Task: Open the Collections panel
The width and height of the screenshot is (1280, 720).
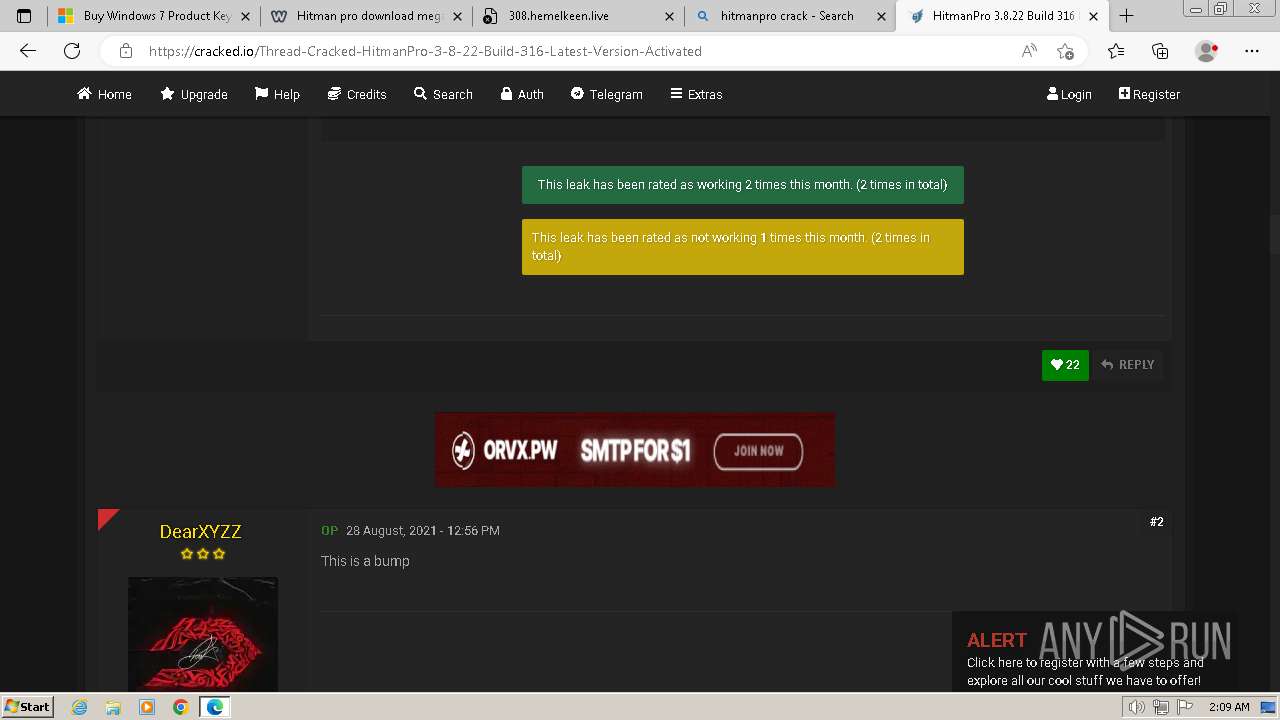Action: point(1160,51)
